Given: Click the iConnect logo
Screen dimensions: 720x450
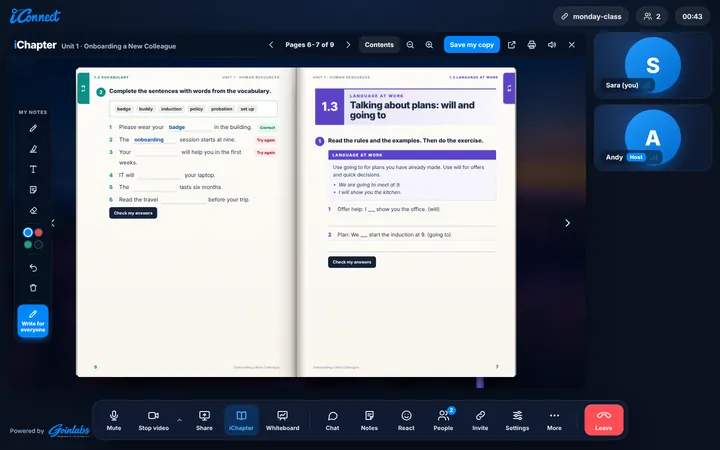Looking at the screenshot, I should click(35, 16).
